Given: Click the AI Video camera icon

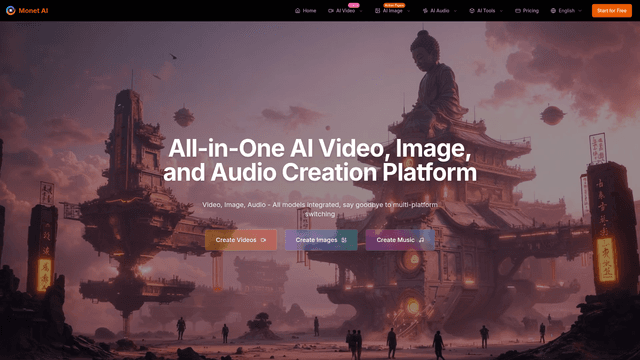Looking at the screenshot, I should (x=331, y=11).
